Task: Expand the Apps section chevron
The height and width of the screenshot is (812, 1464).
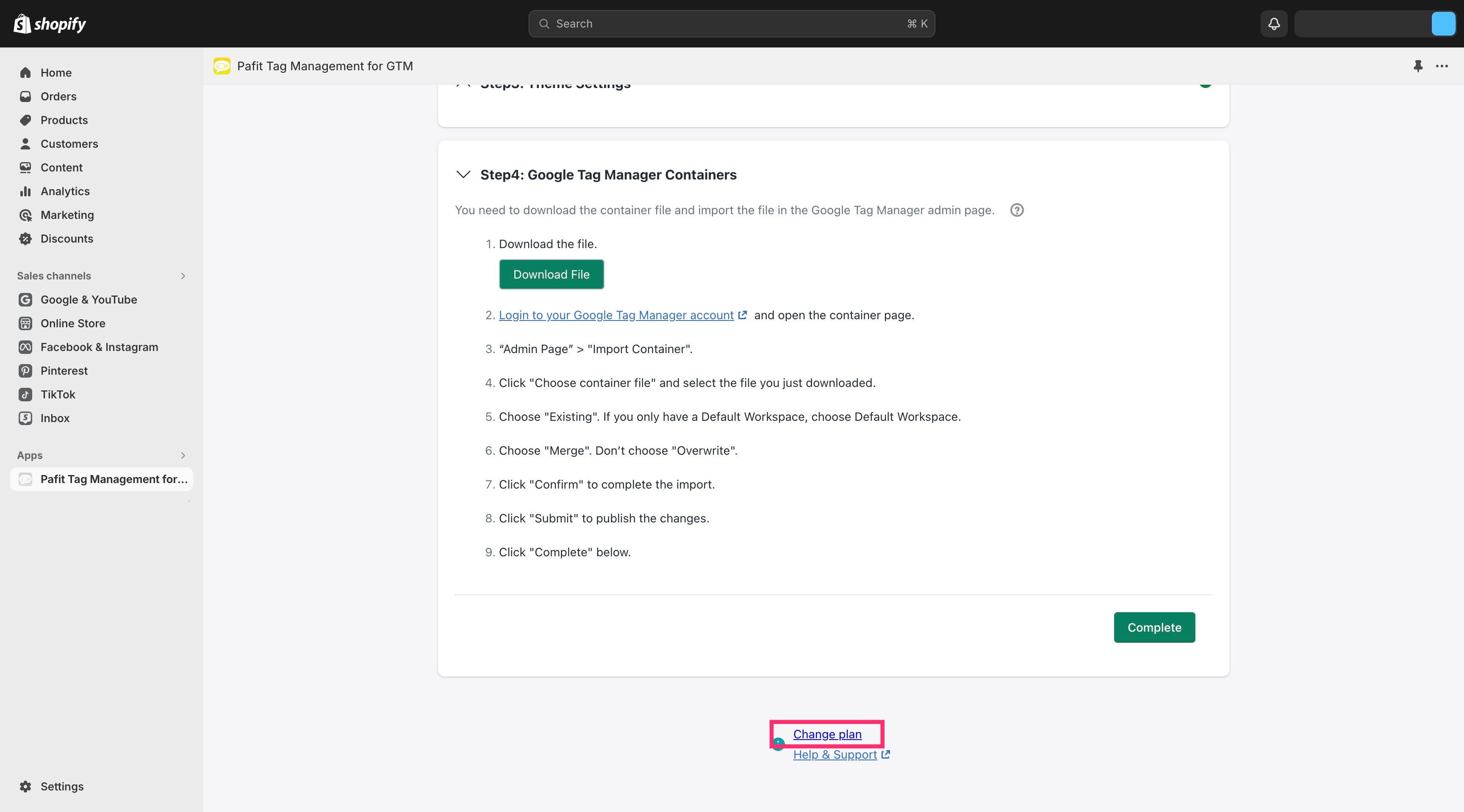Action: tap(183, 456)
